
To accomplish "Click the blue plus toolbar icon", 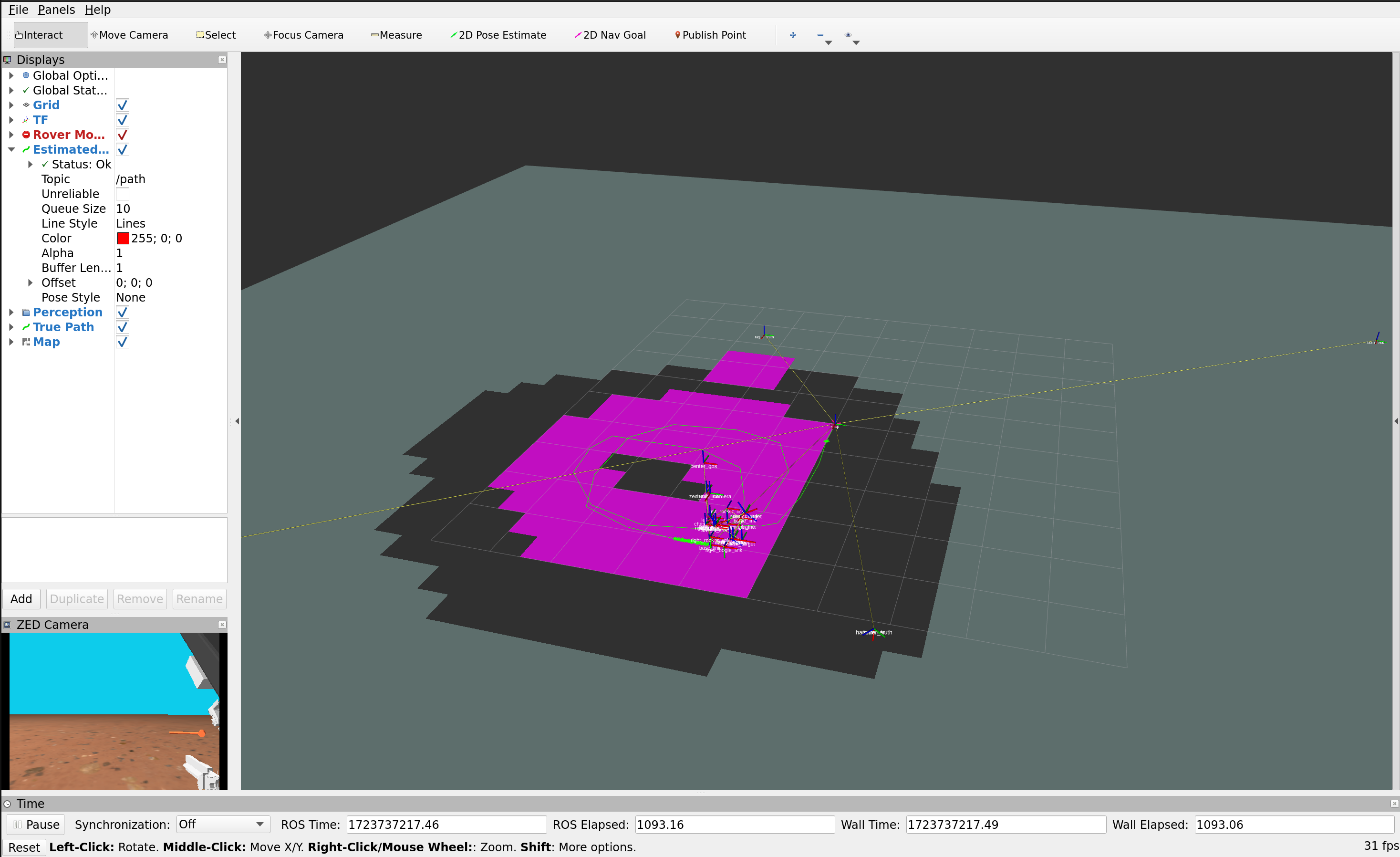I will tap(792, 35).
